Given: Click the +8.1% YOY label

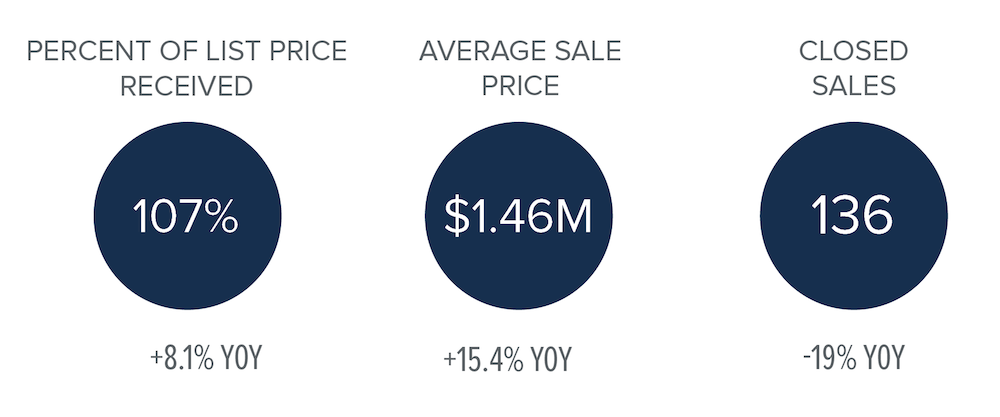Looking at the screenshot, I should click(206, 359).
